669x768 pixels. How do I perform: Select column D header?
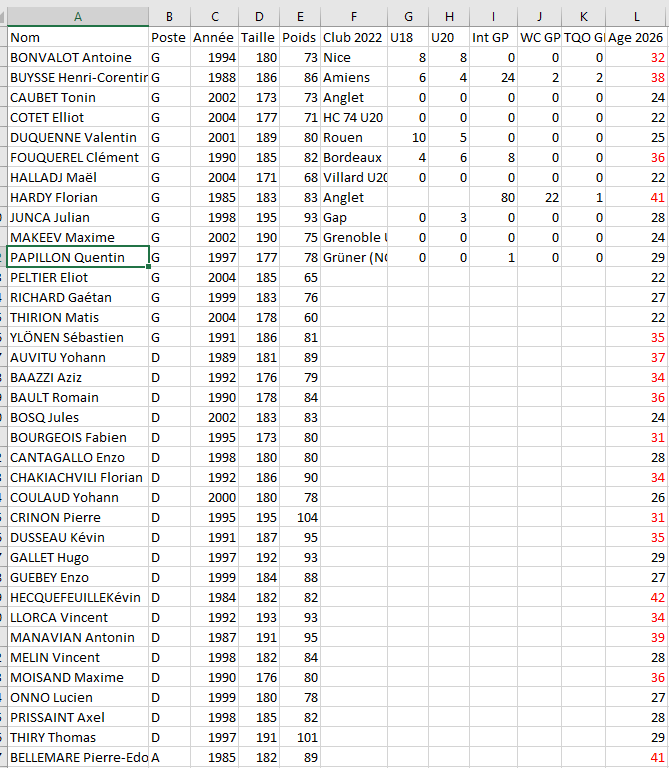point(259,17)
